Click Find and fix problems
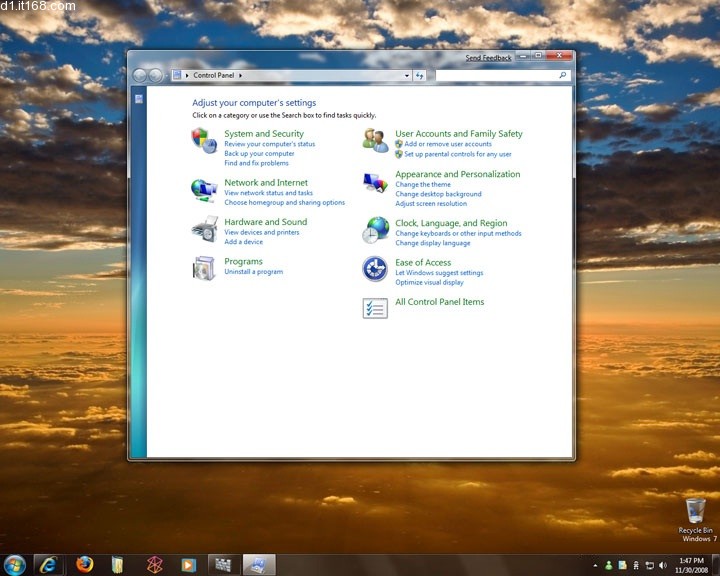 (256, 163)
